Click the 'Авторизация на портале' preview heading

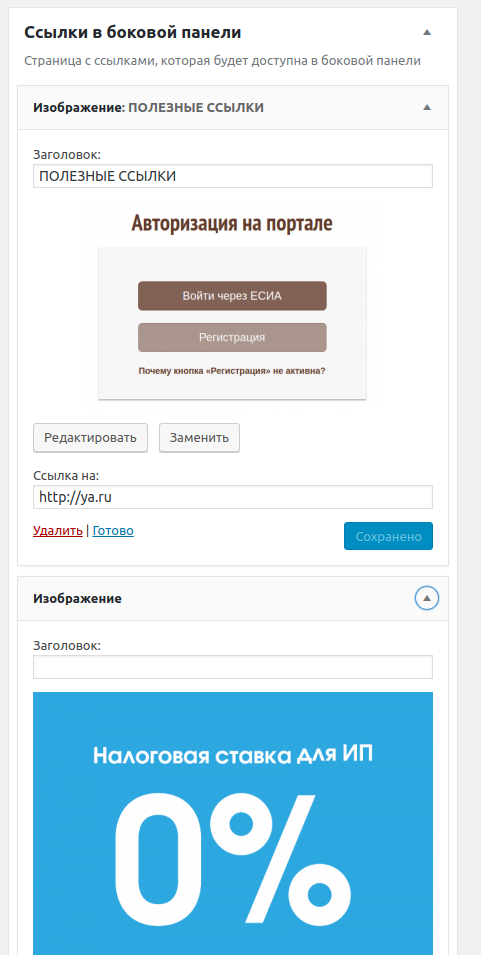coord(232,224)
